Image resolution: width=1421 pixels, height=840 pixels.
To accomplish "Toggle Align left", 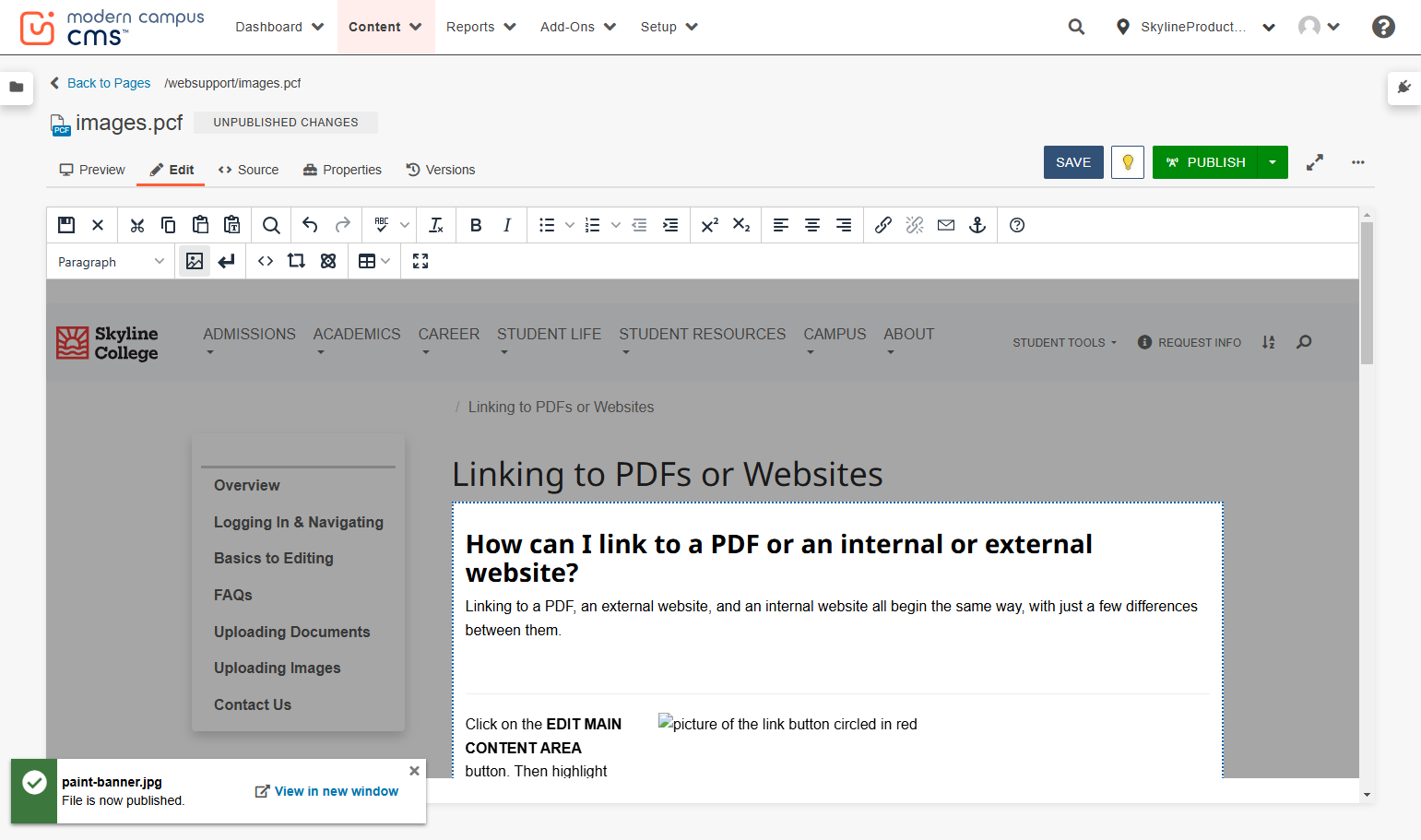I will (781, 225).
